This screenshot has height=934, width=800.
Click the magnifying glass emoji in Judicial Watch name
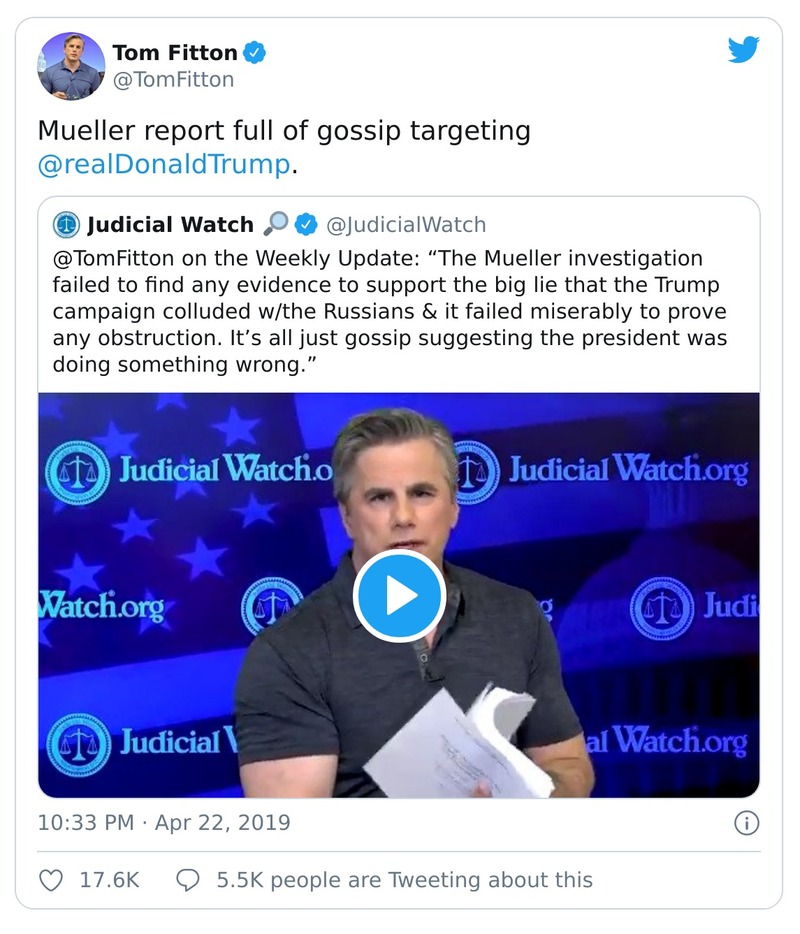pos(275,224)
